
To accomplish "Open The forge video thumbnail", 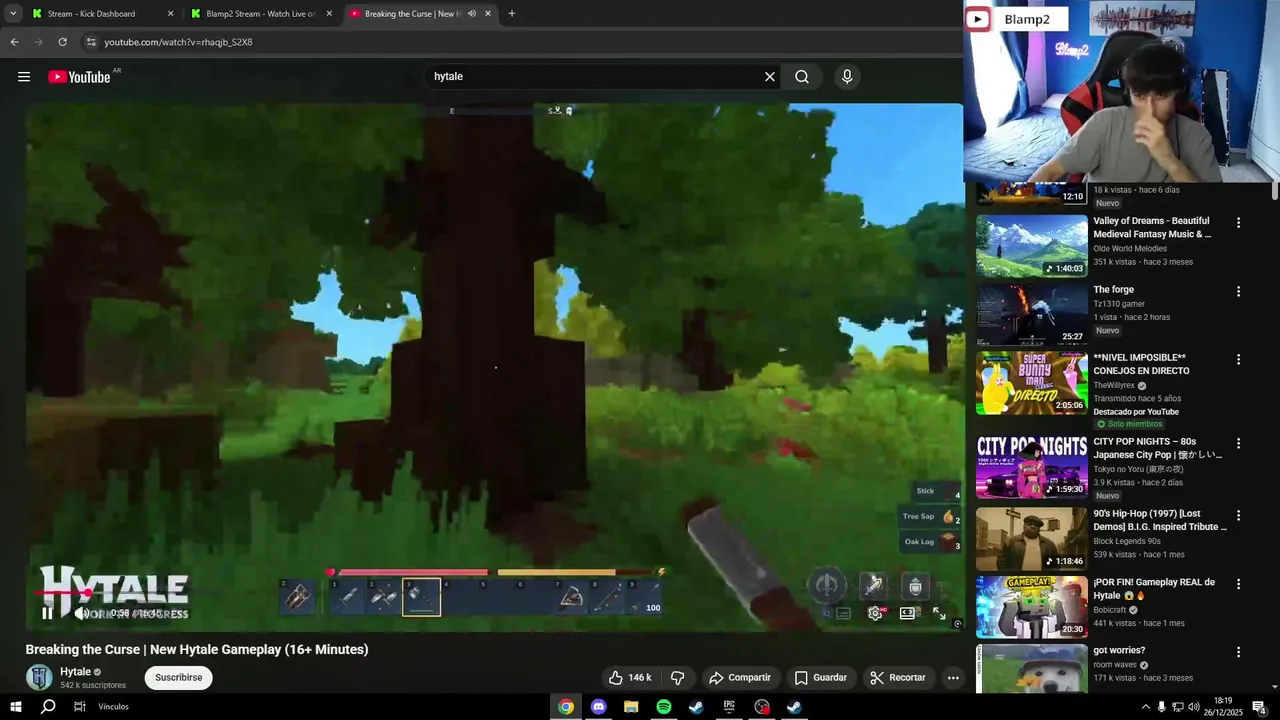I will [1031, 314].
